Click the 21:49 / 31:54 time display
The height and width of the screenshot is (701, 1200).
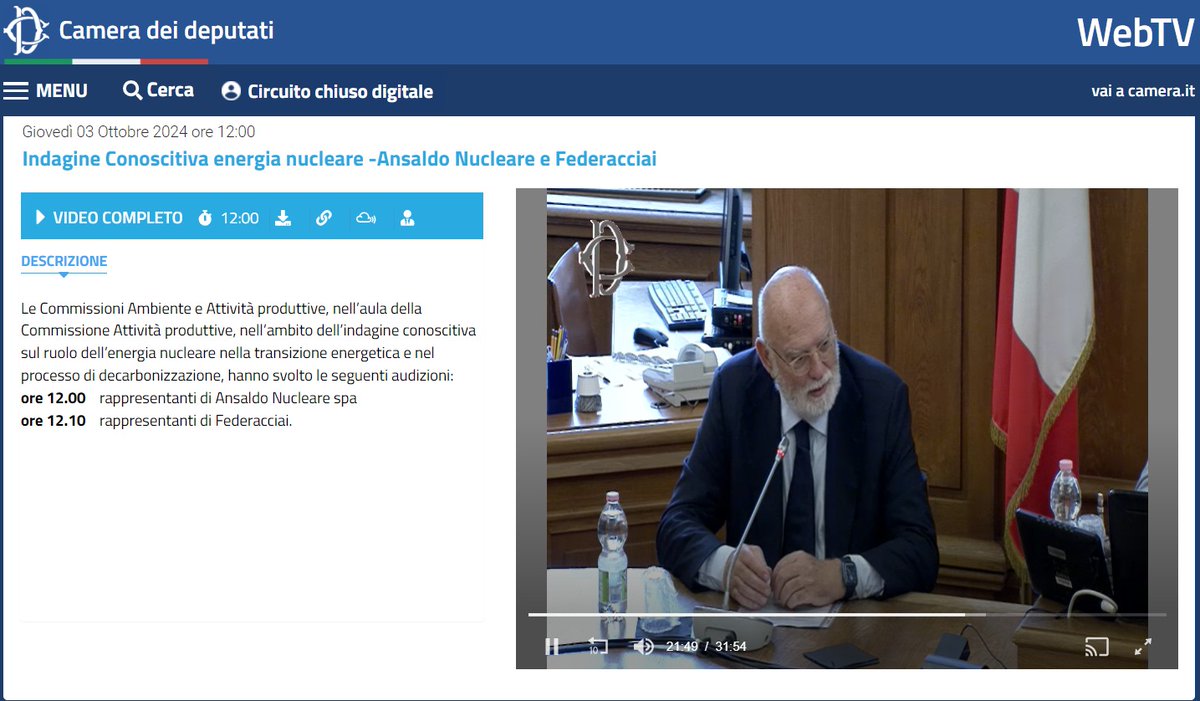click(x=706, y=646)
